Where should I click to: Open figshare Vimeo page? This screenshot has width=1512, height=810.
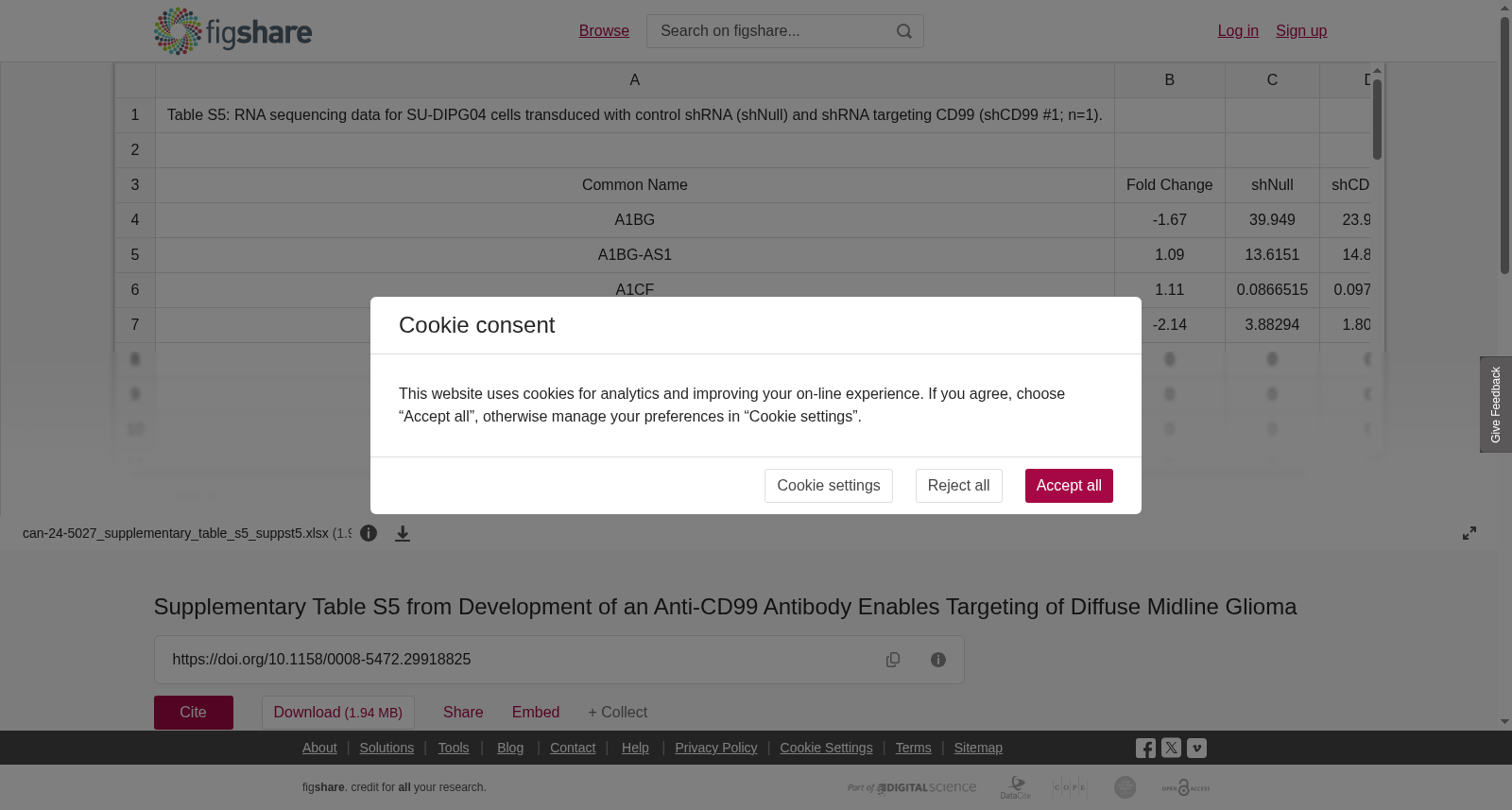(x=1196, y=748)
